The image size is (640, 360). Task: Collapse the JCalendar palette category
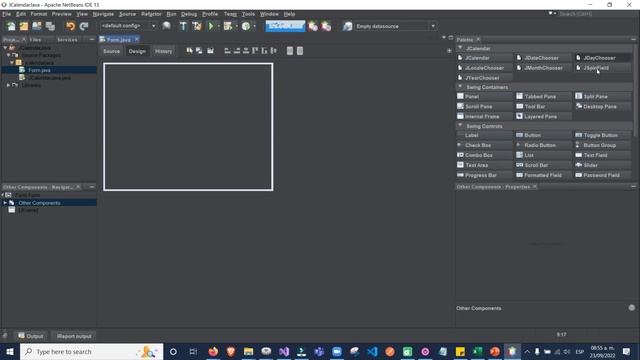460,48
